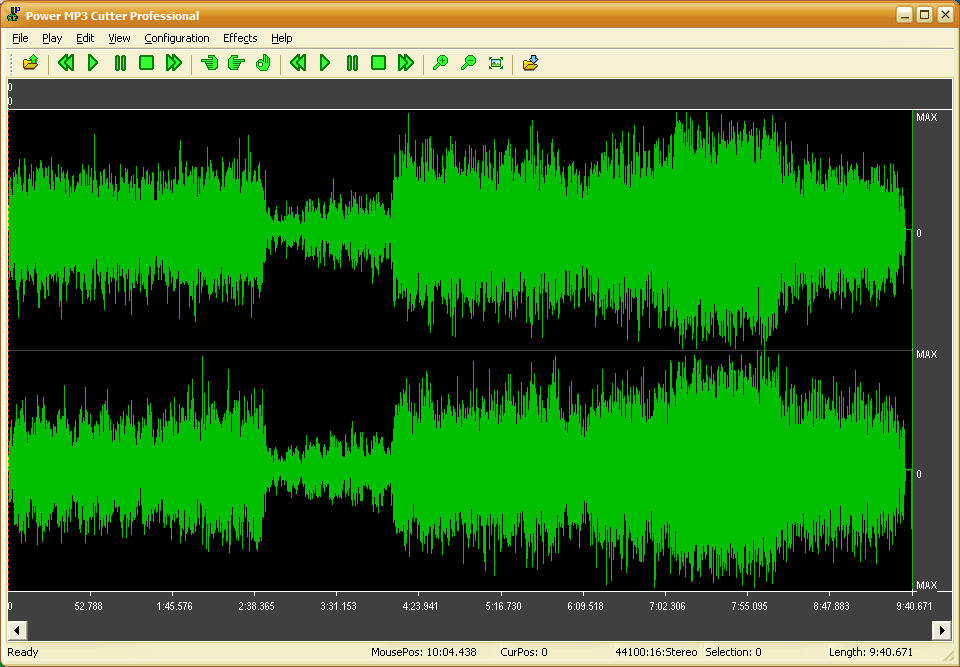The height and width of the screenshot is (667, 960).
Task: Open the Play menu
Action: 52,38
